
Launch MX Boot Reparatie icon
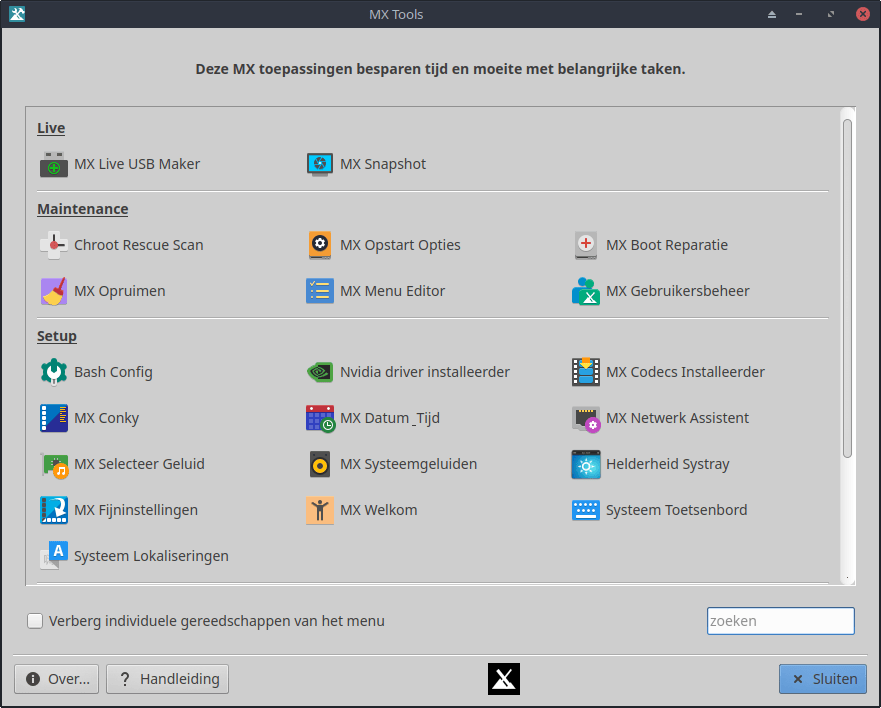point(586,245)
